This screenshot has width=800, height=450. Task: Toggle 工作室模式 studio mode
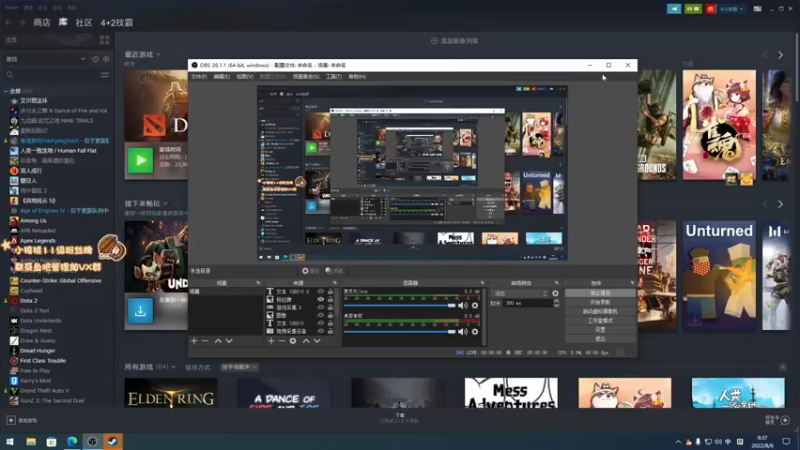click(x=600, y=321)
